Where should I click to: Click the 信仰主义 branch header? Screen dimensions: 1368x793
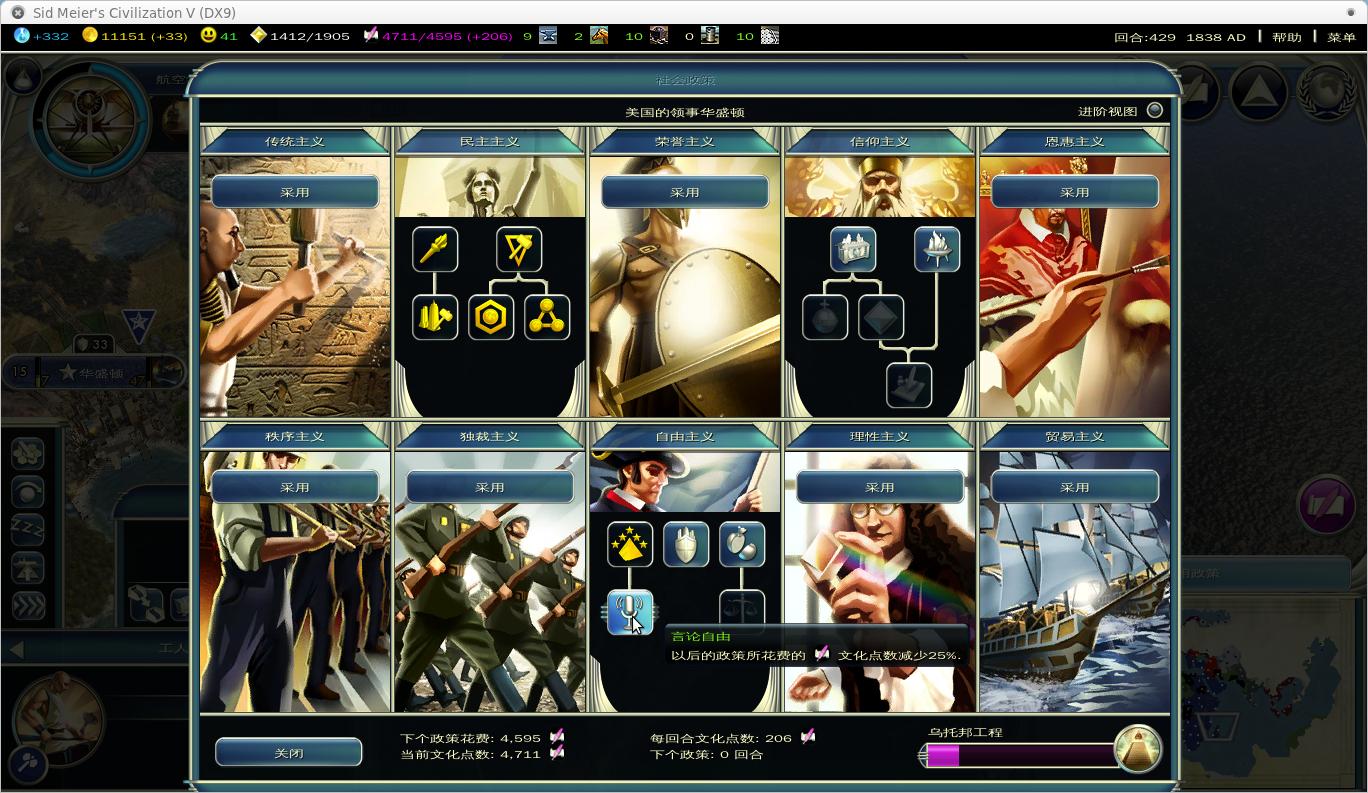(x=880, y=141)
